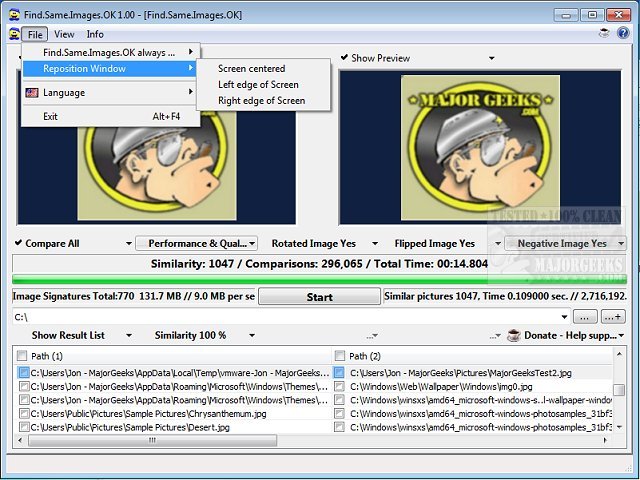Click the Similar pictures 1047 status text
The image size is (640, 480).
point(505,296)
